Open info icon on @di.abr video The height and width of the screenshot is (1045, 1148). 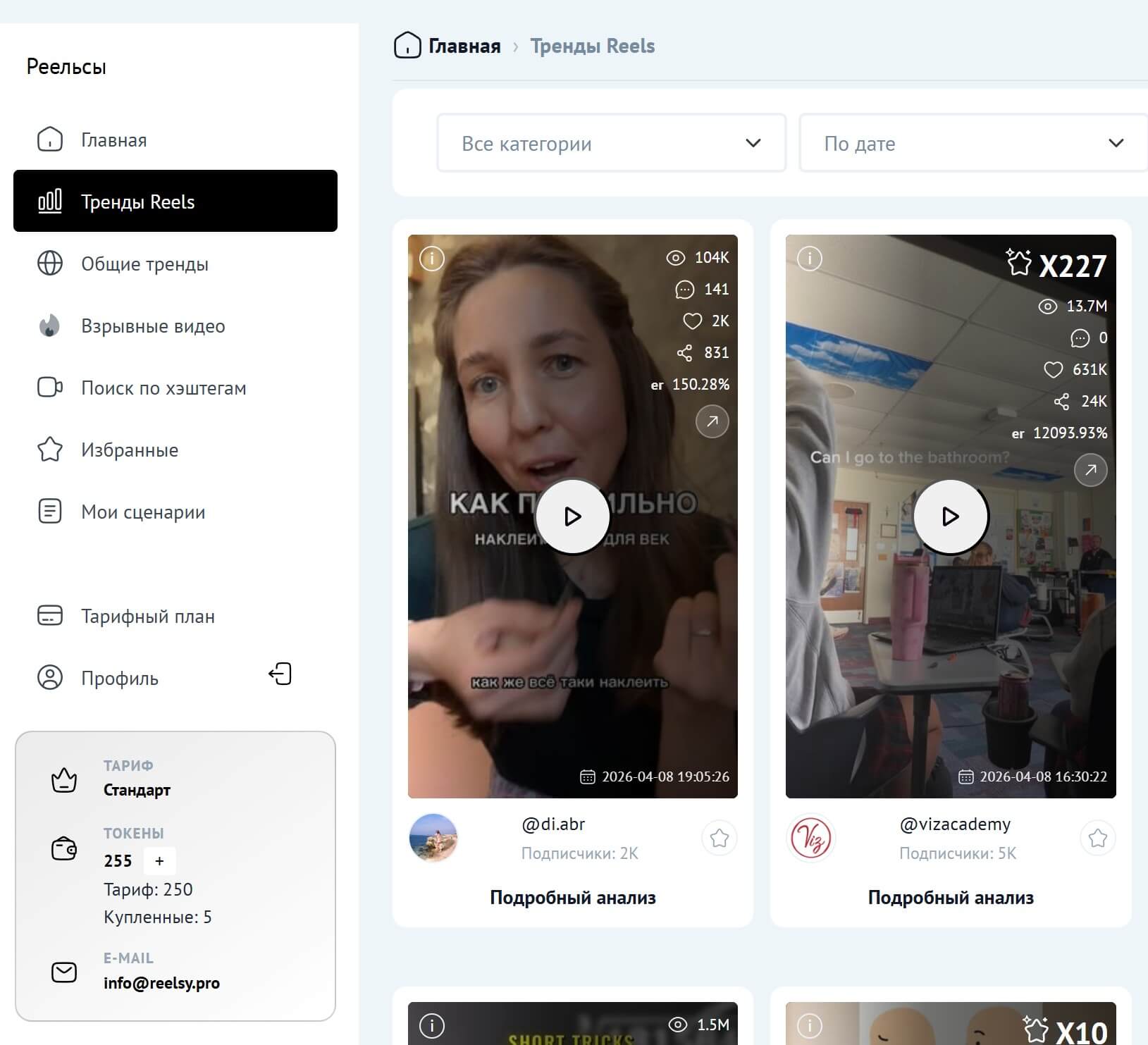(x=432, y=259)
